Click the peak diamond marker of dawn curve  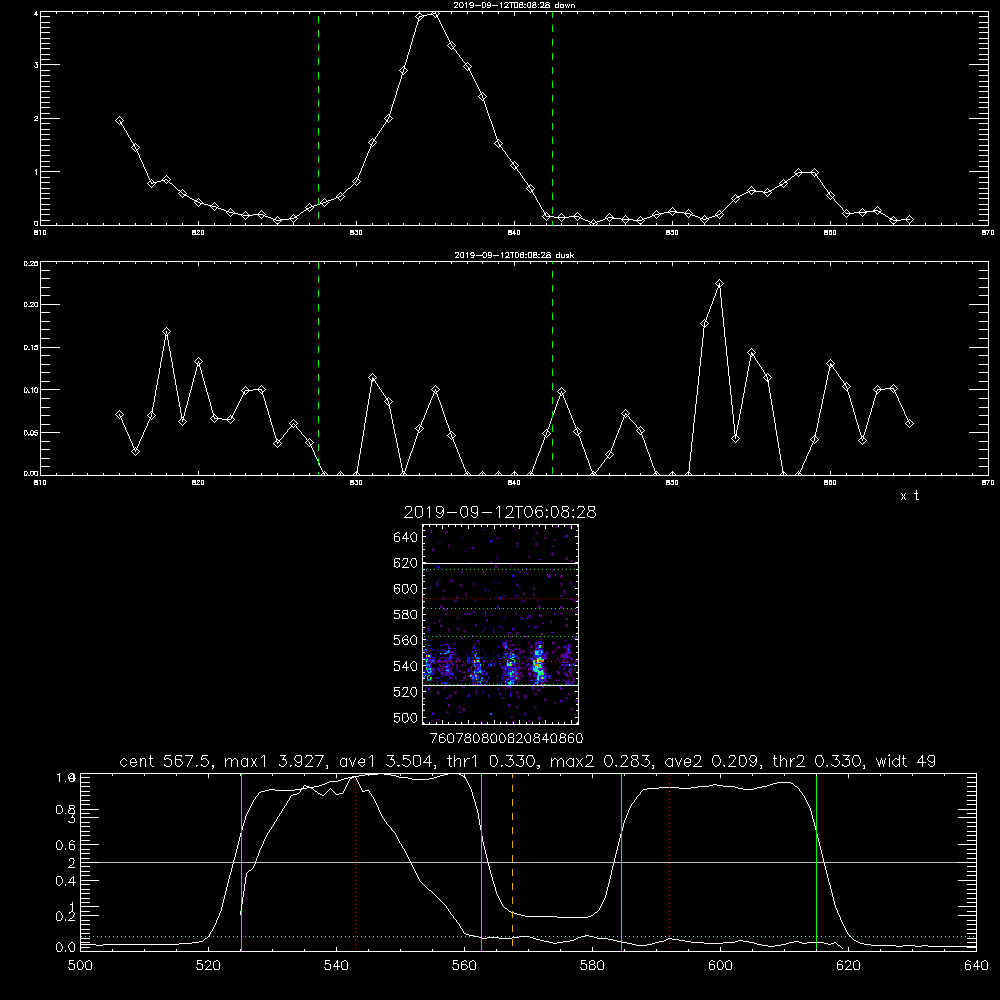click(435, 13)
